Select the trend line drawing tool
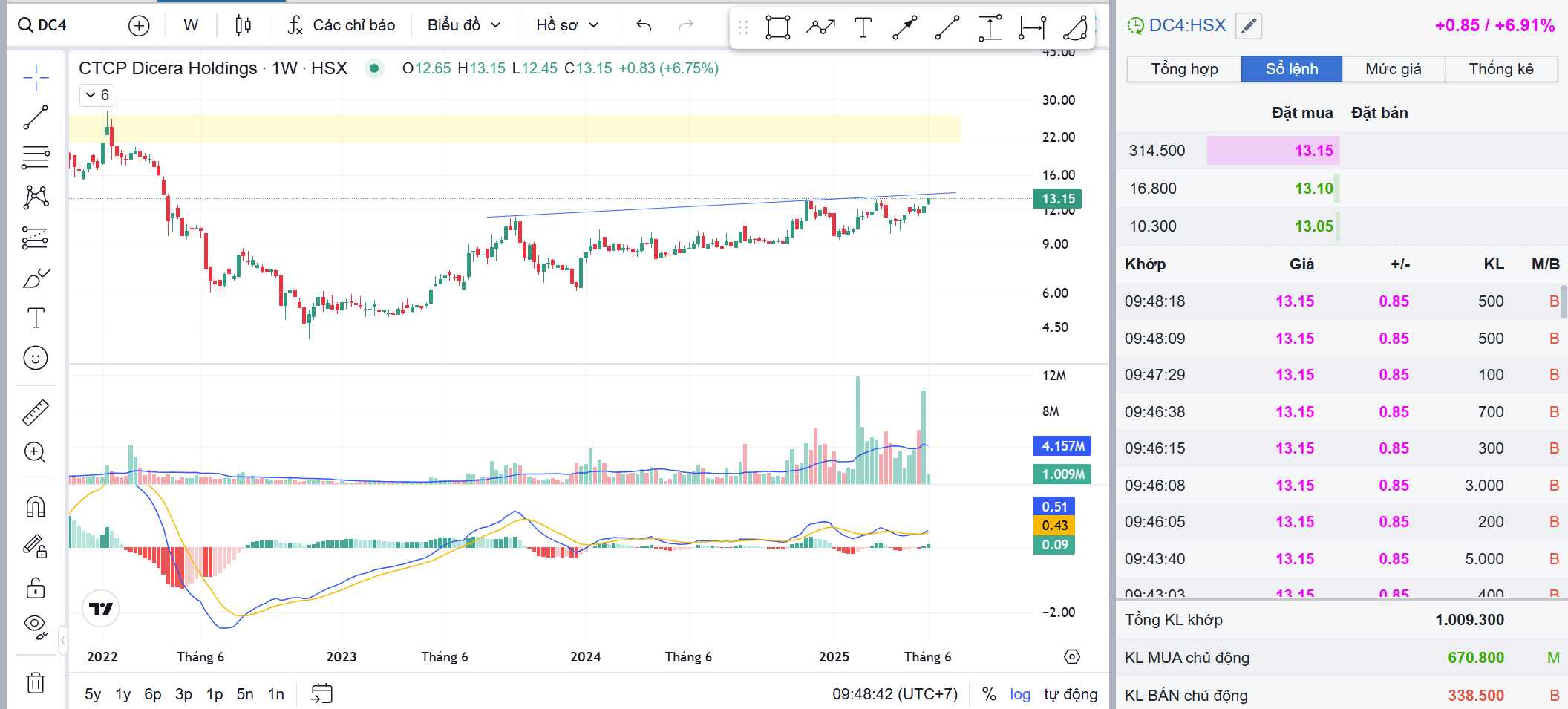This screenshot has width=1568, height=709. point(36,117)
